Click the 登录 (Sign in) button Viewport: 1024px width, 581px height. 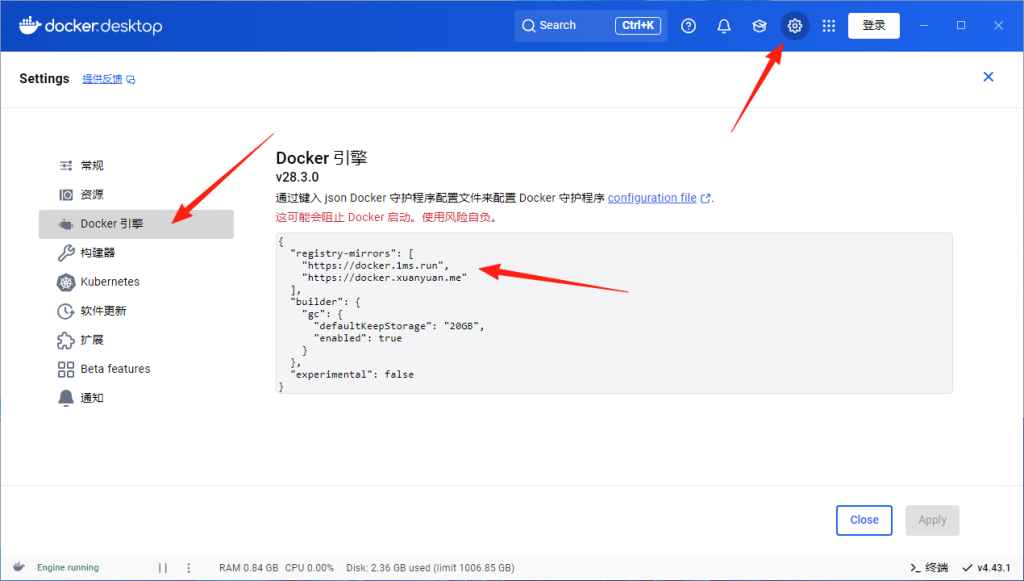click(873, 25)
